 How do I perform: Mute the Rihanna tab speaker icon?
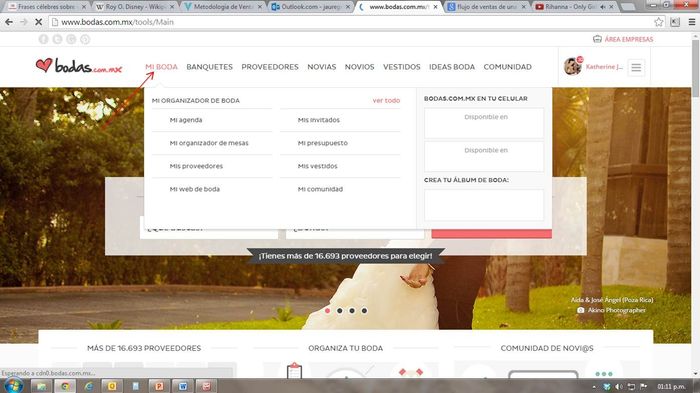[x=603, y=7]
